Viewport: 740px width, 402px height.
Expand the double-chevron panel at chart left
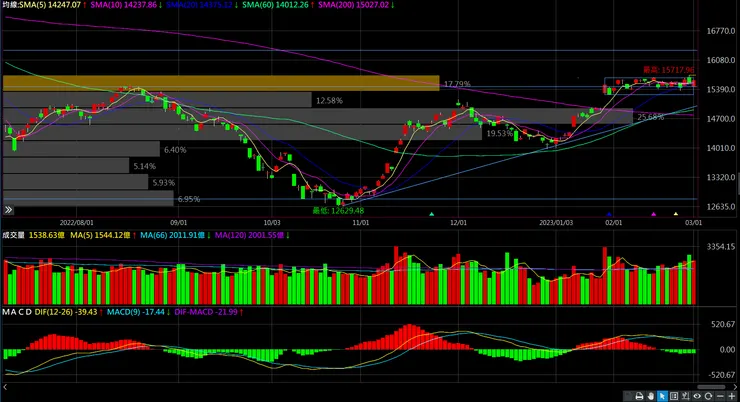[8, 209]
